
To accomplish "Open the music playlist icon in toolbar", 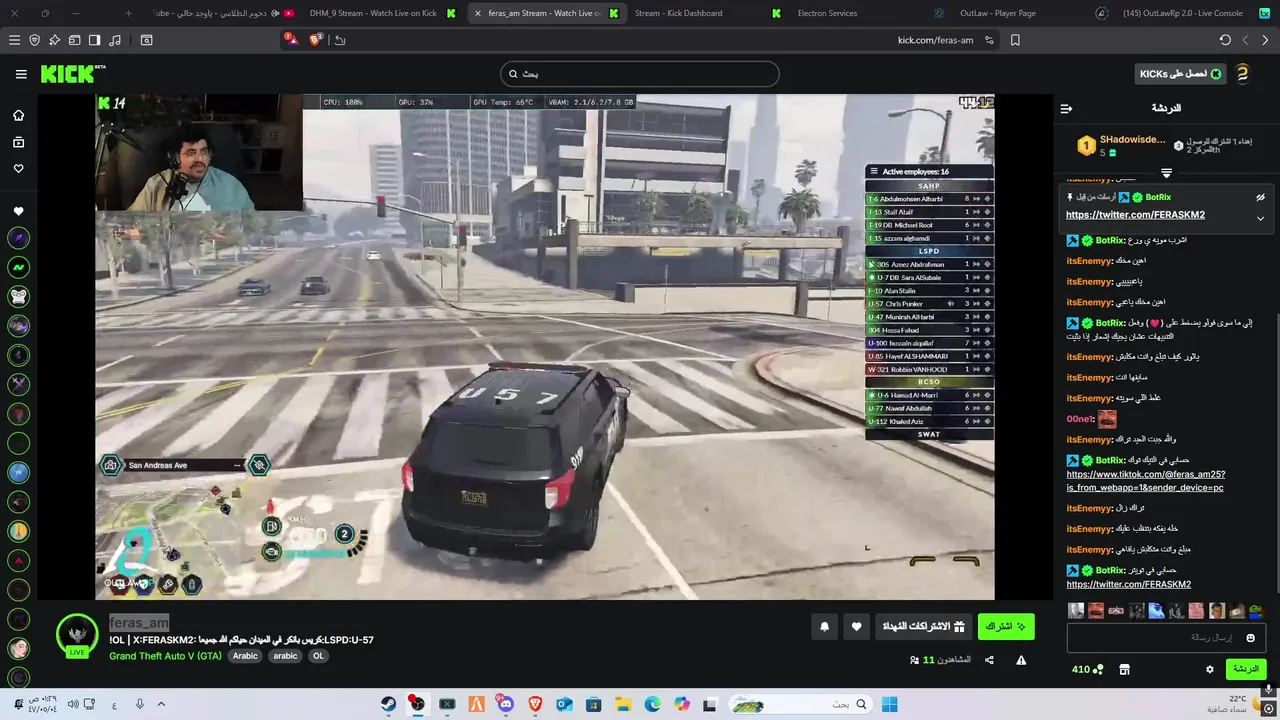I will pyautogui.click(x=114, y=40).
